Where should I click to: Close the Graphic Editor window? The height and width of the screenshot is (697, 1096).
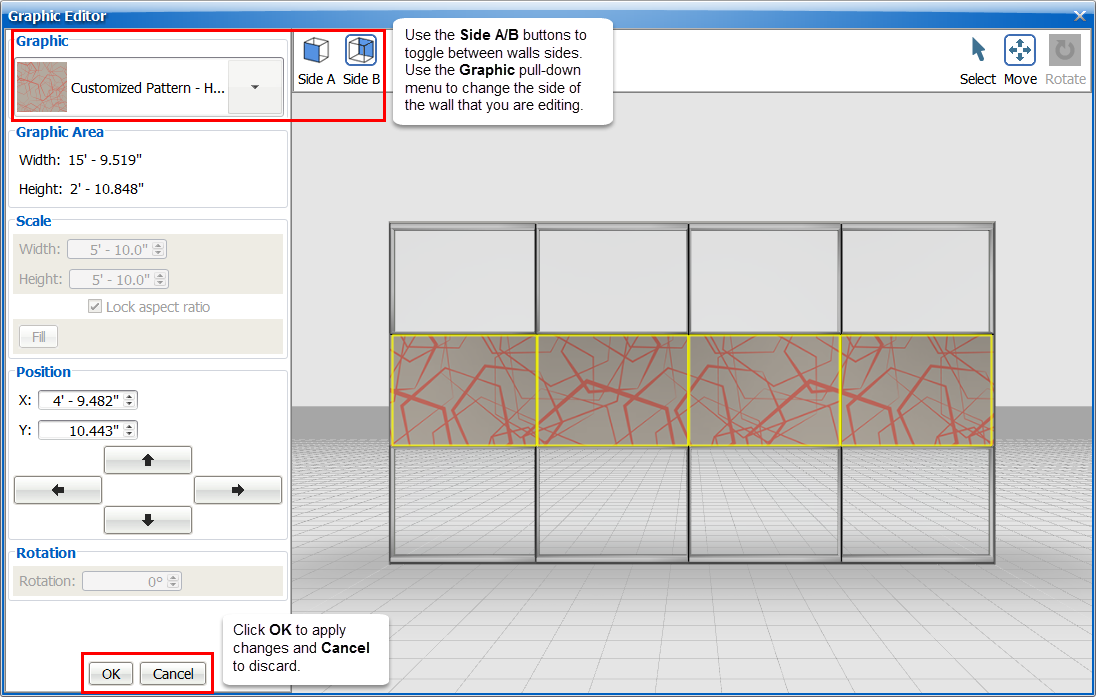point(1080,16)
